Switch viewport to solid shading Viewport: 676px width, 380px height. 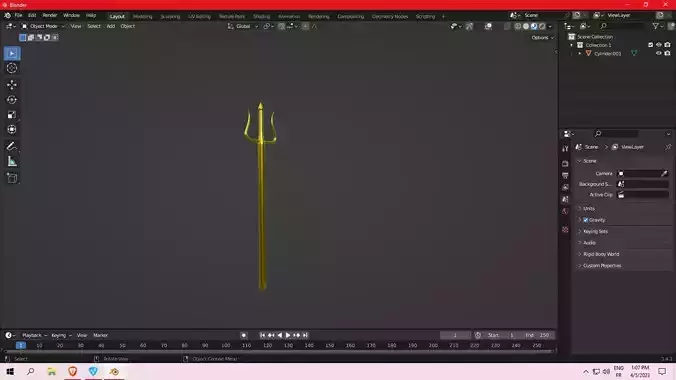pos(526,26)
